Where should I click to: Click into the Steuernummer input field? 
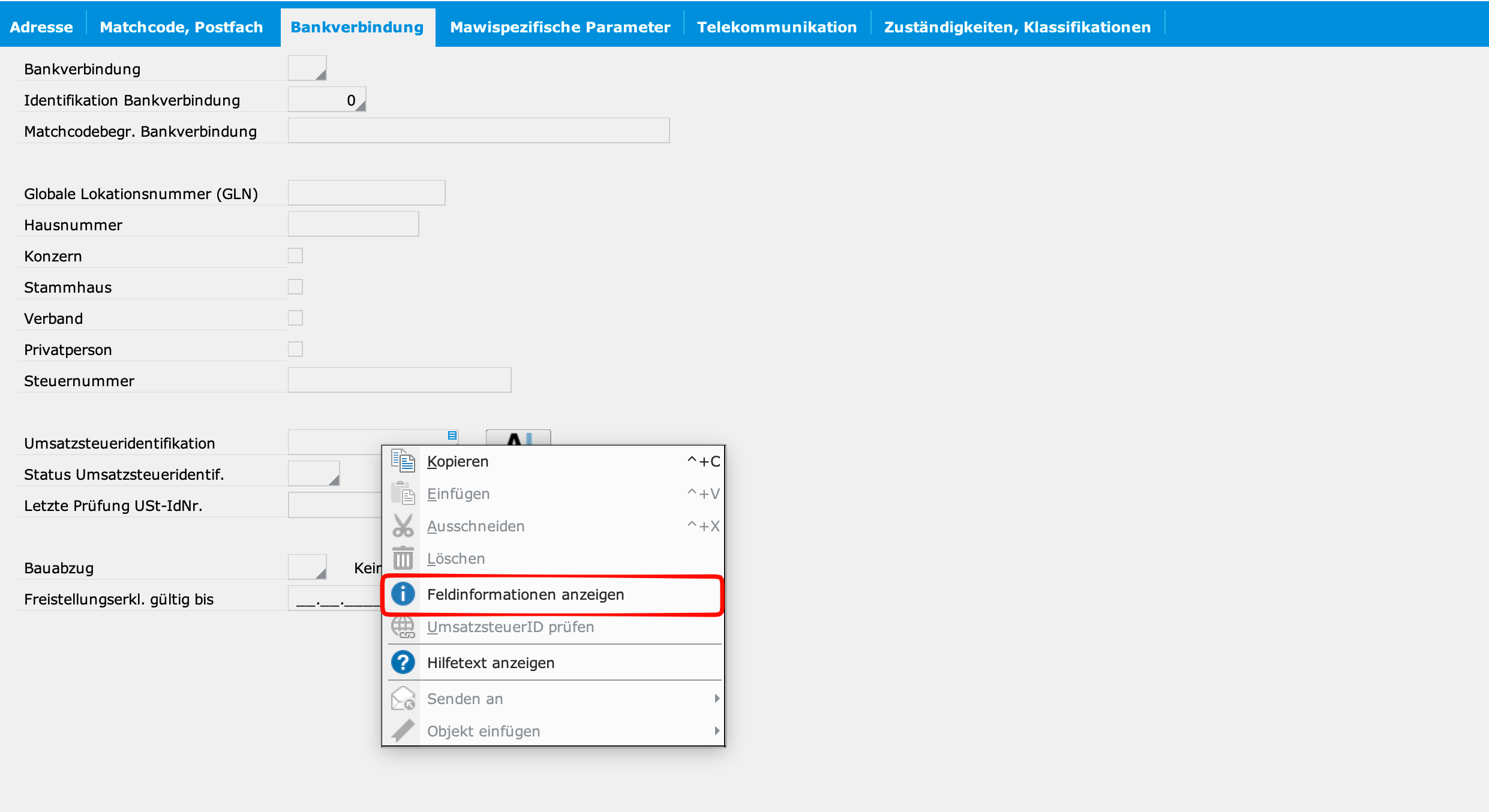[x=400, y=380]
